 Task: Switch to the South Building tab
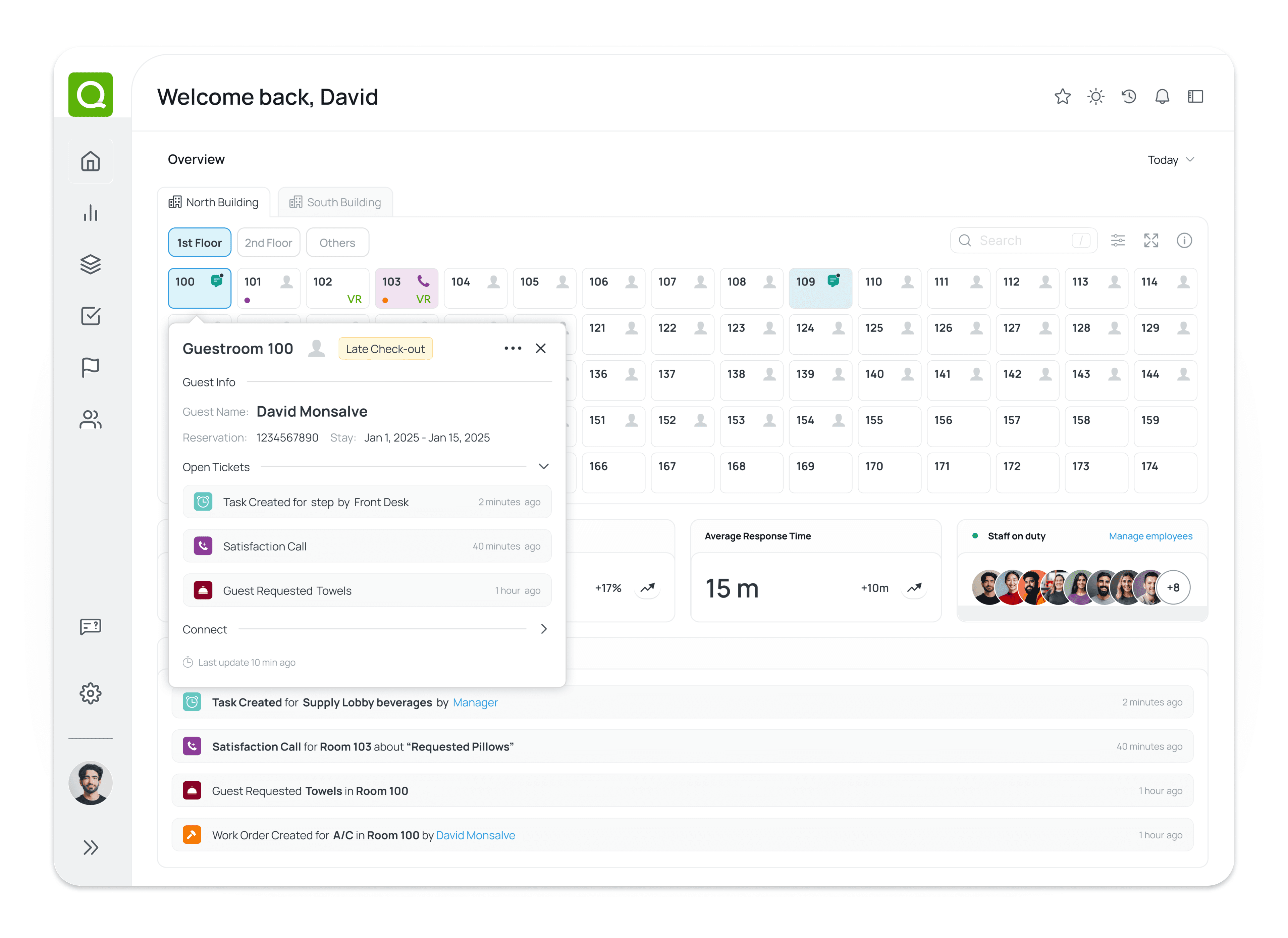335,202
